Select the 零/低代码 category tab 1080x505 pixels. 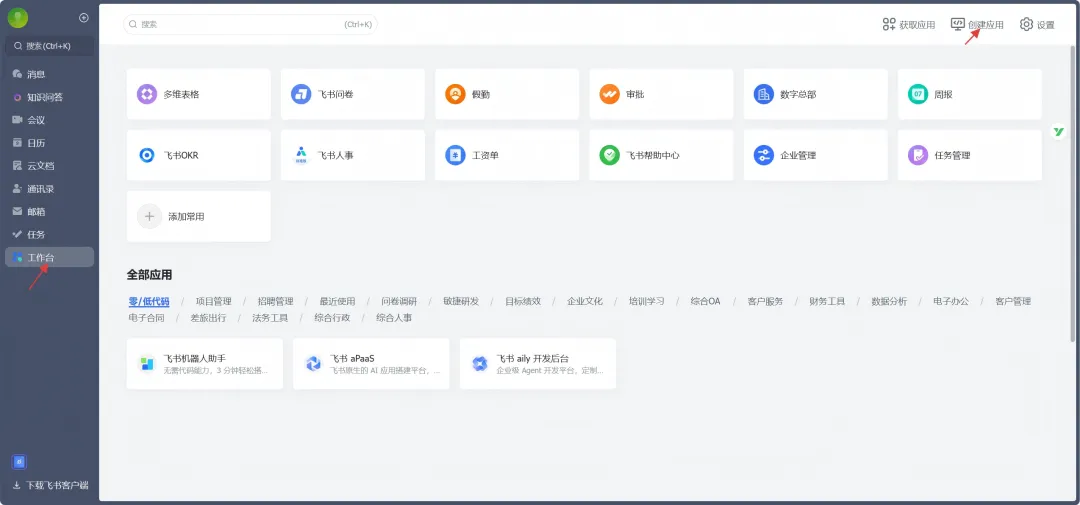point(149,301)
